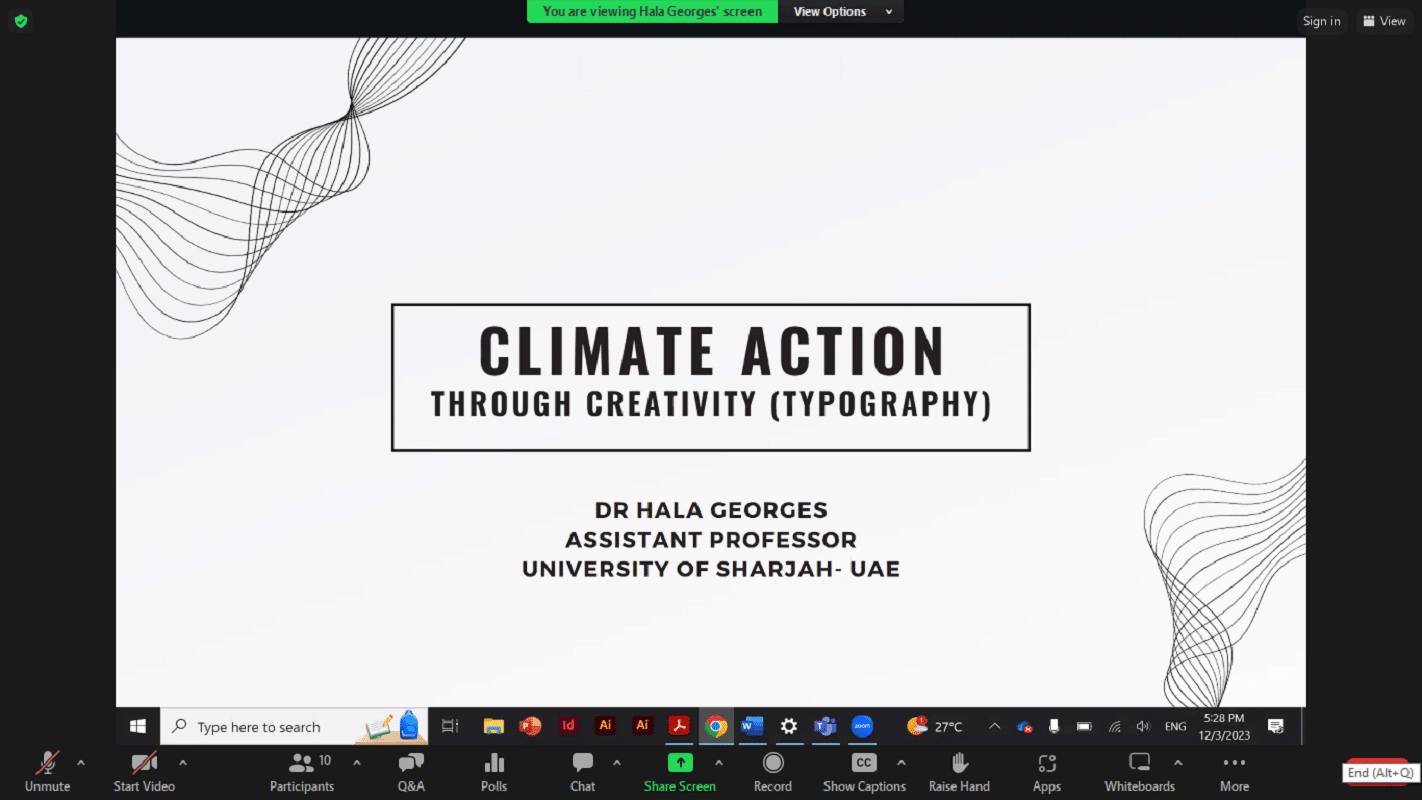Click the Sign in button
The height and width of the screenshot is (800, 1422).
1321,21
